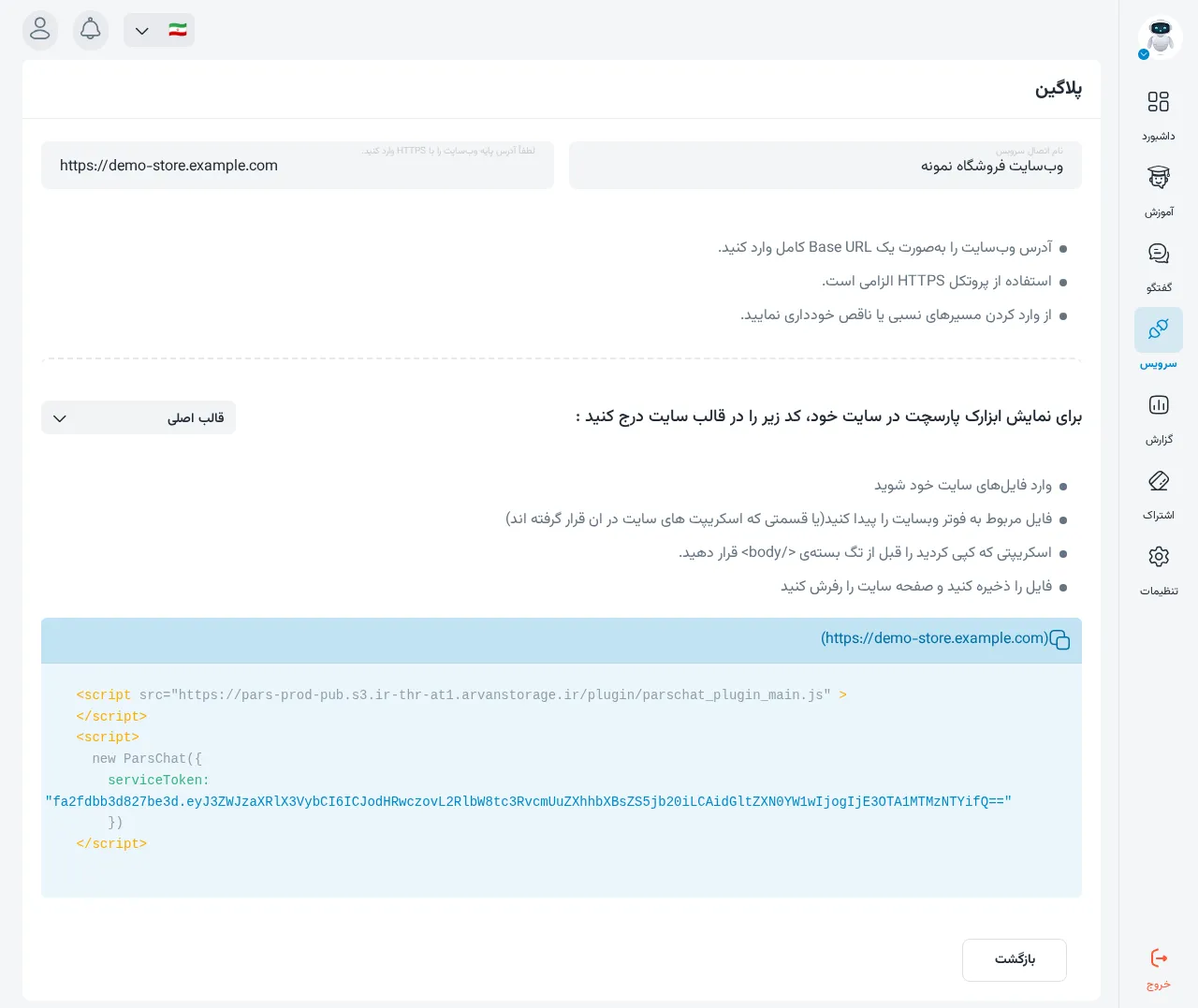The height and width of the screenshot is (1008, 1198).
Task: Click the robot avatar logo
Action: click(x=1160, y=37)
